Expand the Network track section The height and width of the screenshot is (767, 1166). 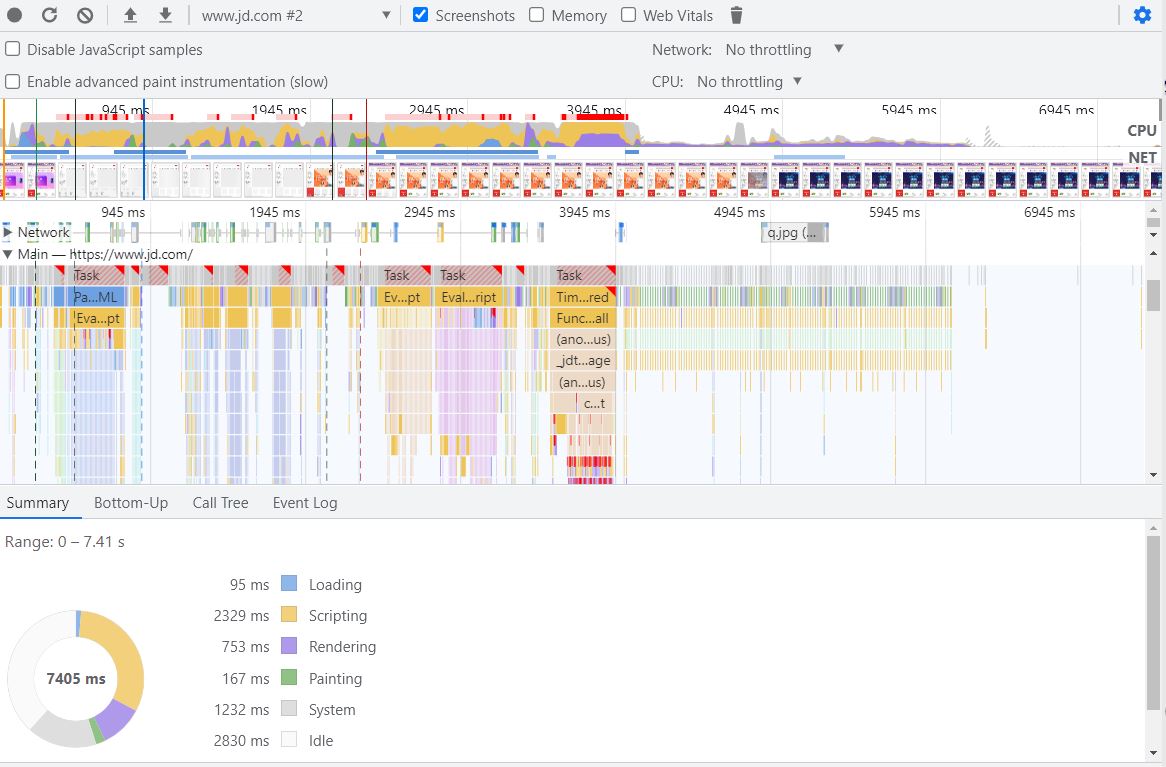coord(8,232)
